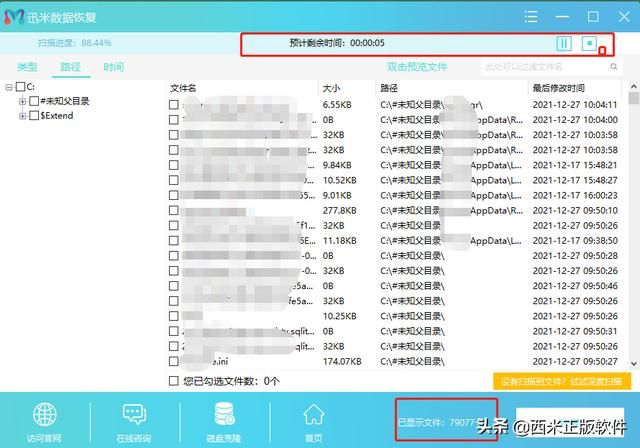Screen dimensions: 640x448
Task: Click the scroll up arrow of file list
Action: click(x=633, y=86)
